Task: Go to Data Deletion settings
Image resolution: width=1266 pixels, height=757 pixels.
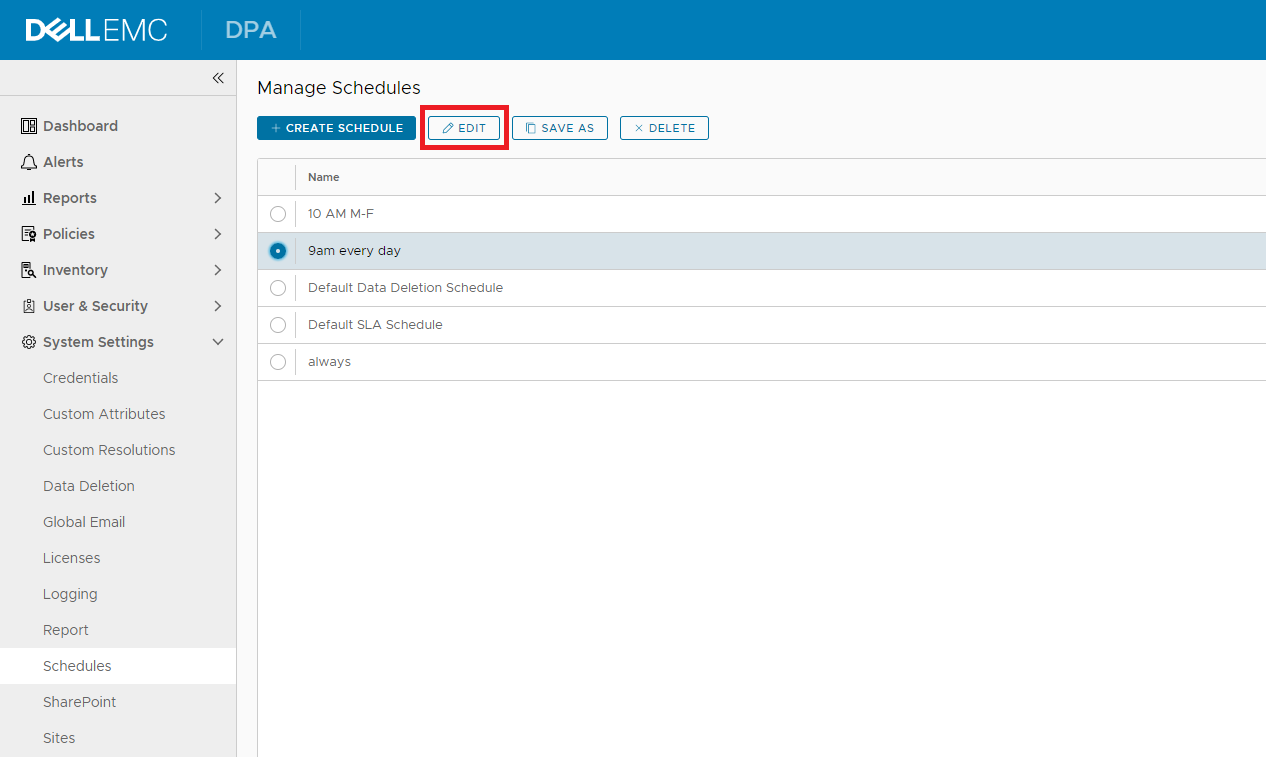Action: [88, 486]
